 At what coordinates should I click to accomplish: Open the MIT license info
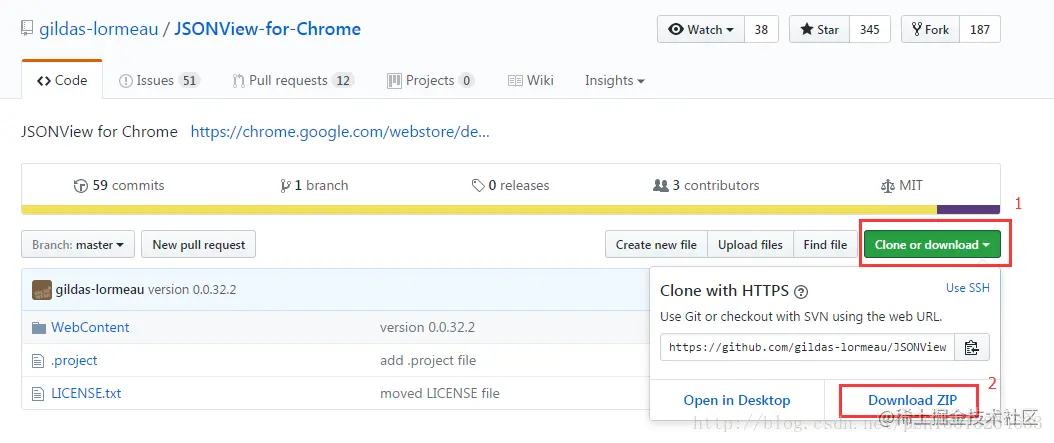coord(901,185)
